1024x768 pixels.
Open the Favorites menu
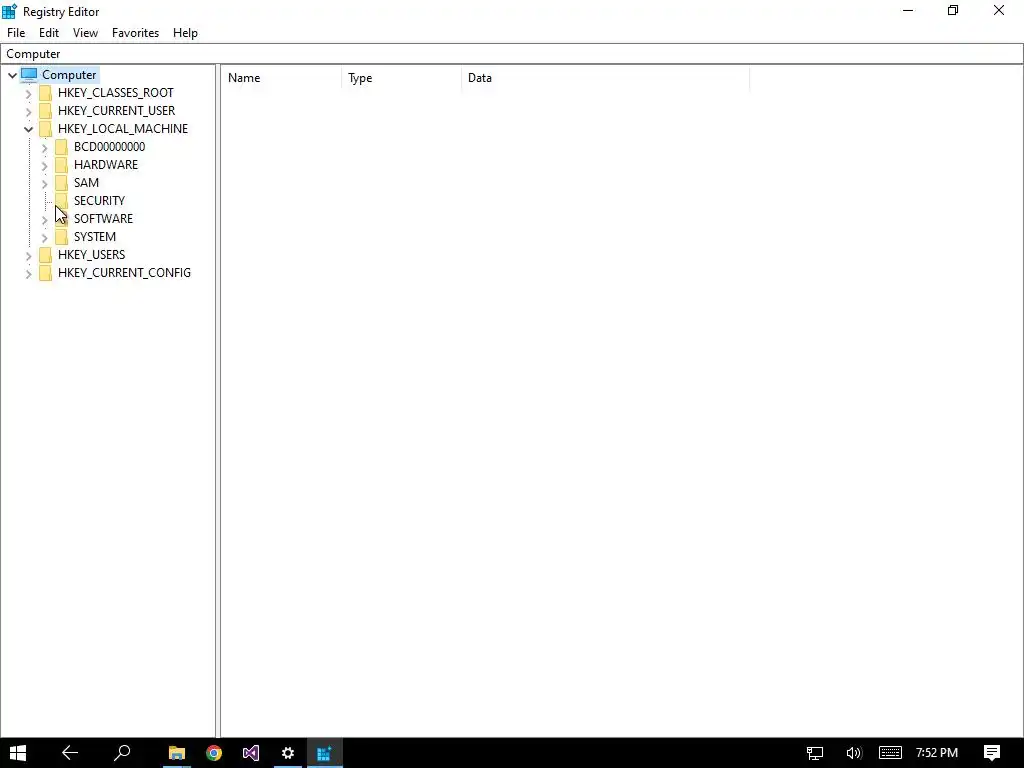click(x=135, y=33)
